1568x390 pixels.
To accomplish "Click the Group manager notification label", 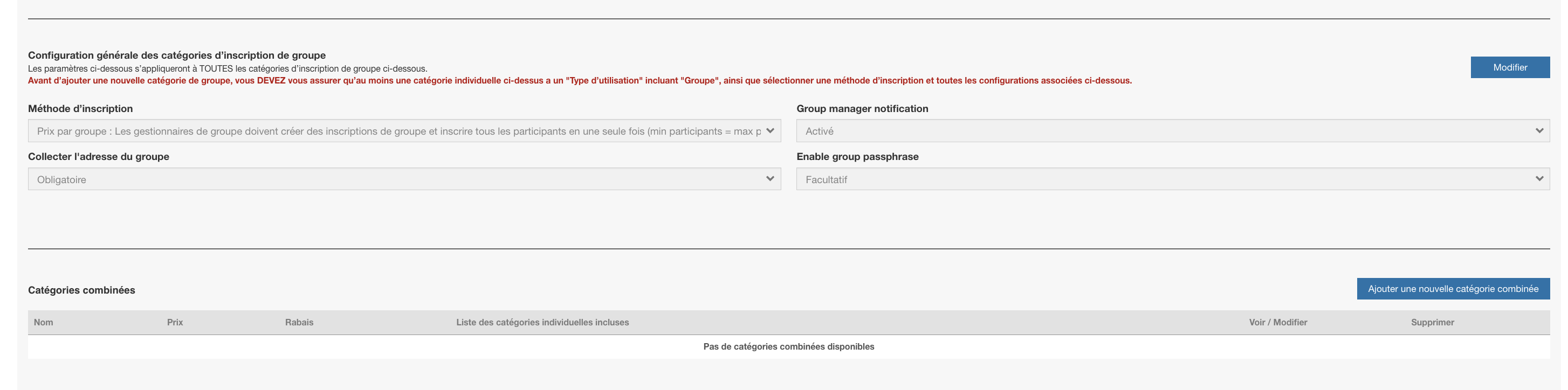I will pos(862,109).
